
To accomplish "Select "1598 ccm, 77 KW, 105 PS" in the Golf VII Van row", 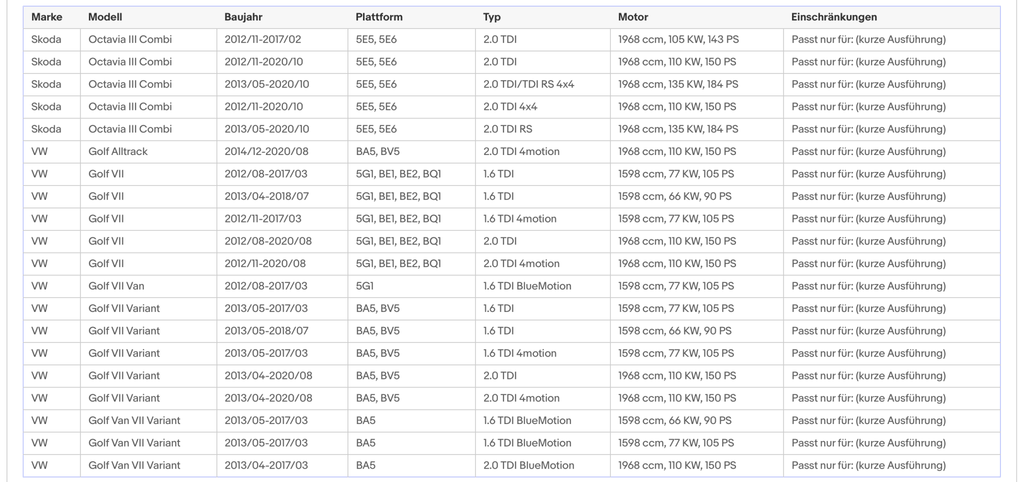I will 676,286.
